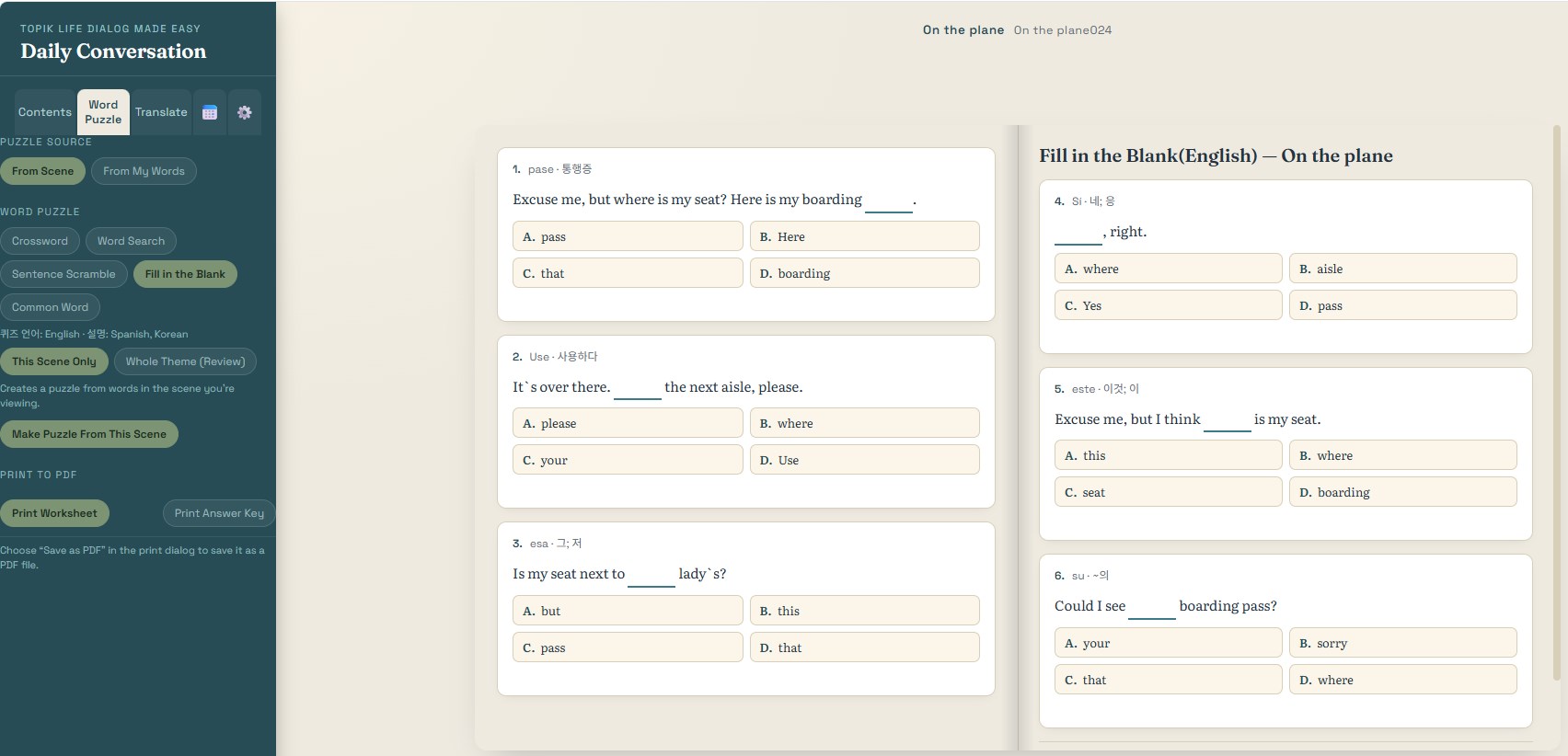This screenshot has width=1568, height=756.
Task: Pick answer A this in question 5
Action: tap(1168, 455)
